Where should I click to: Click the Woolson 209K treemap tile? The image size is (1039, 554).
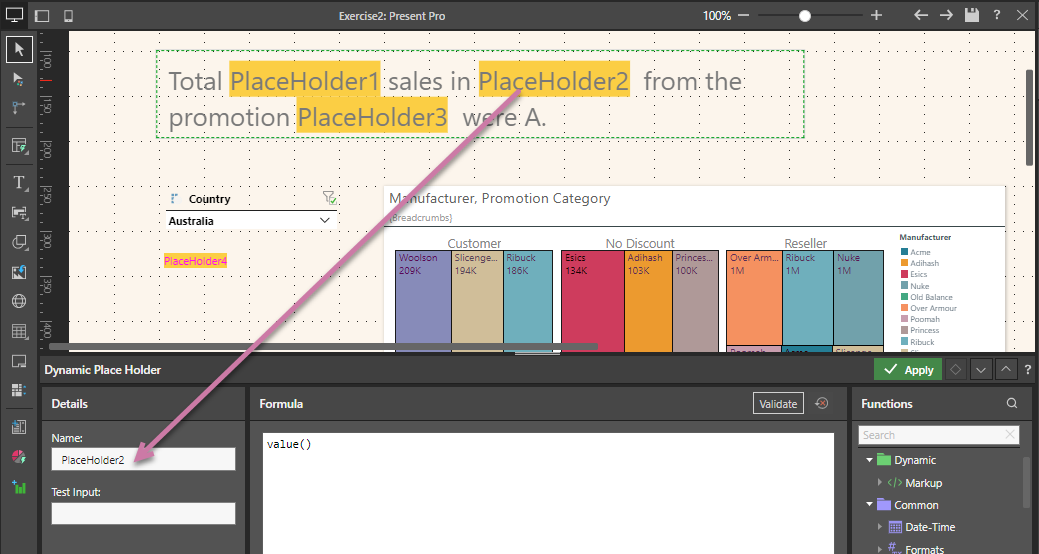(x=423, y=300)
